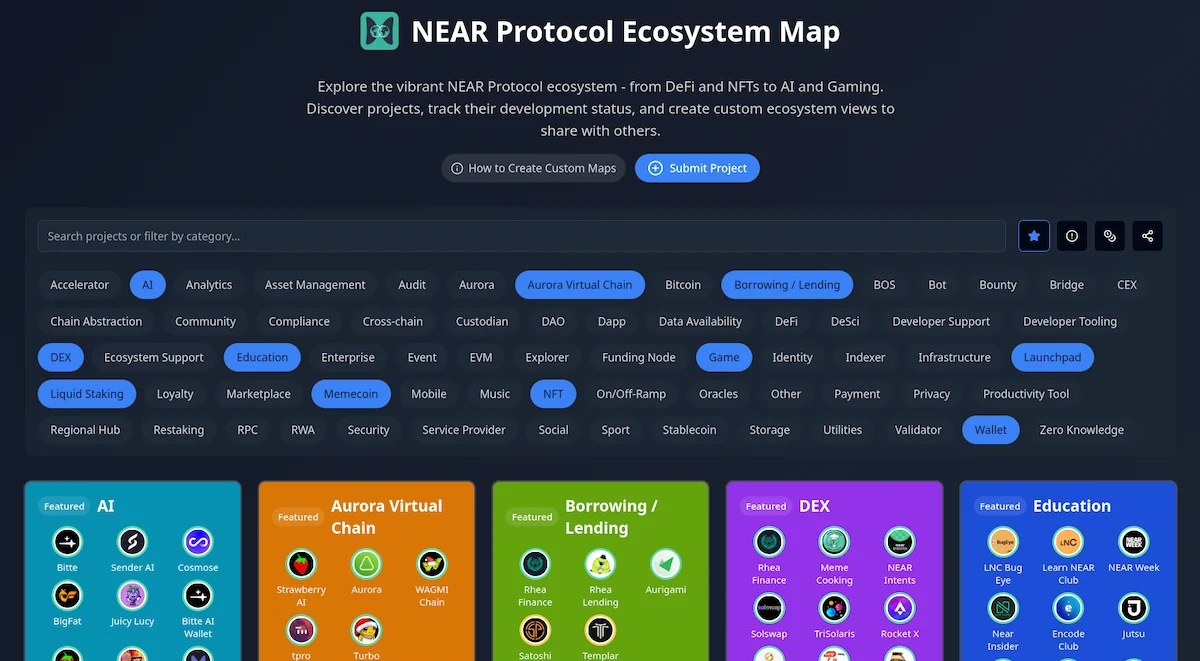Image resolution: width=1200 pixels, height=661 pixels.
Task: Open How to Create Custom Maps
Action: (533, 168)
